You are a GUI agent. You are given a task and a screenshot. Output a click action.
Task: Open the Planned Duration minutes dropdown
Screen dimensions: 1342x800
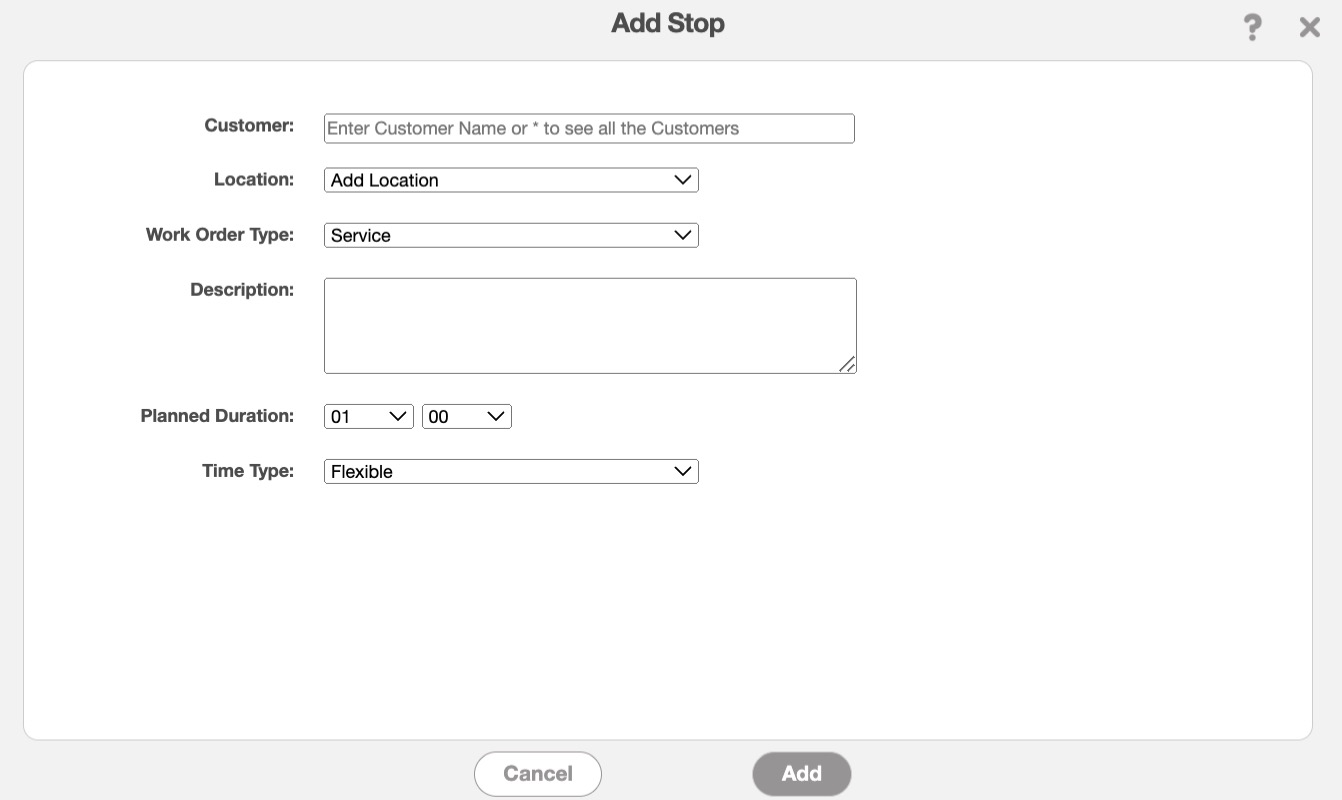pyautogui.click(x=466, y=416)
